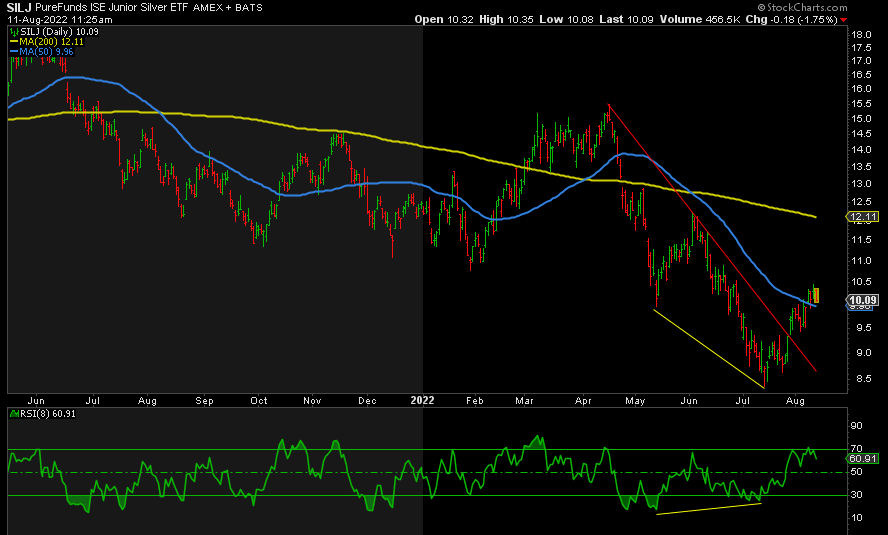This screenshot has width=888, height=535.
Task: Click the '11-Aug-2022 11:25am' timestamp
Action: 59,19
